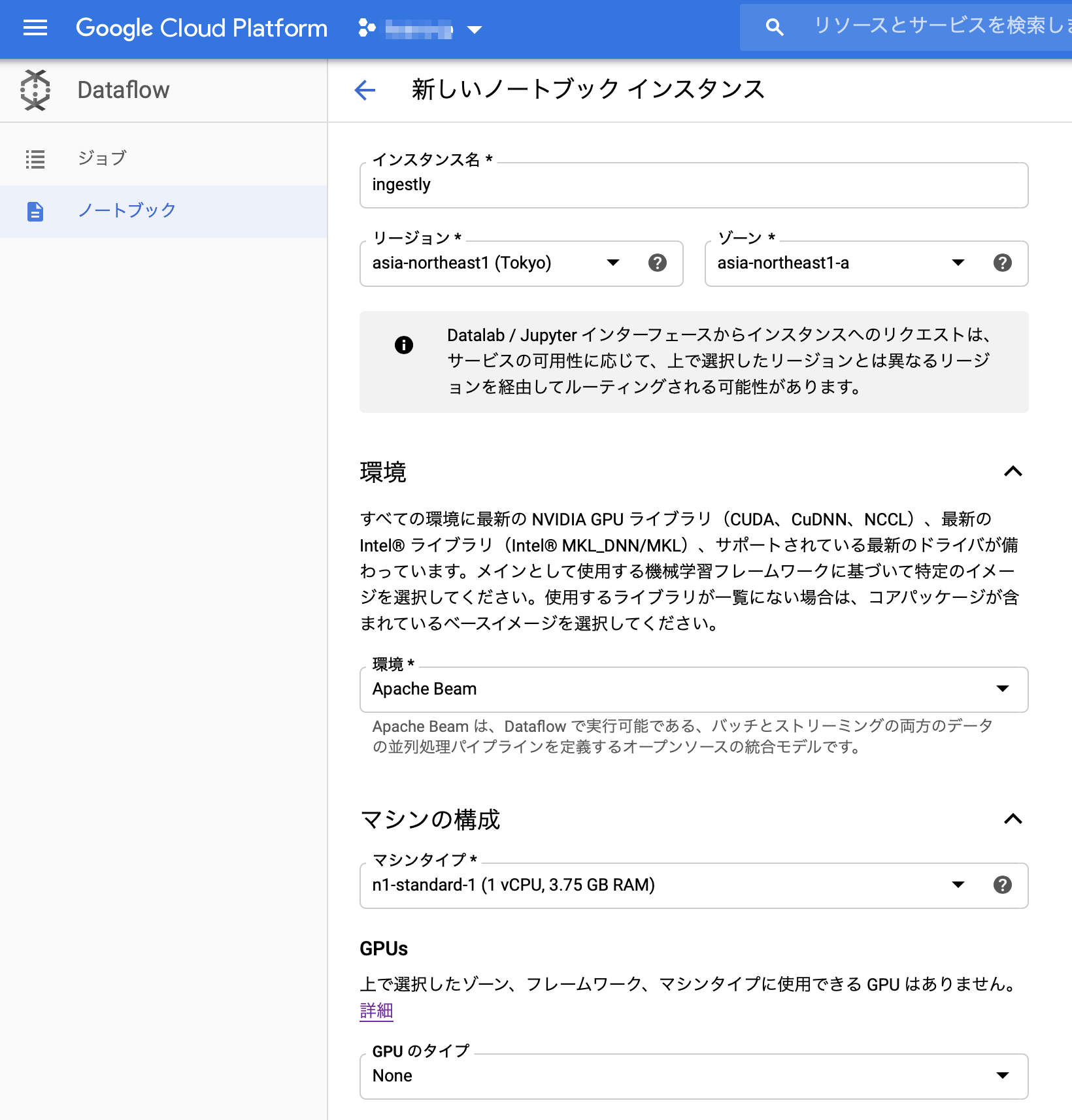
Task: Collapse the 環境 section
Action: (1013, 471)
